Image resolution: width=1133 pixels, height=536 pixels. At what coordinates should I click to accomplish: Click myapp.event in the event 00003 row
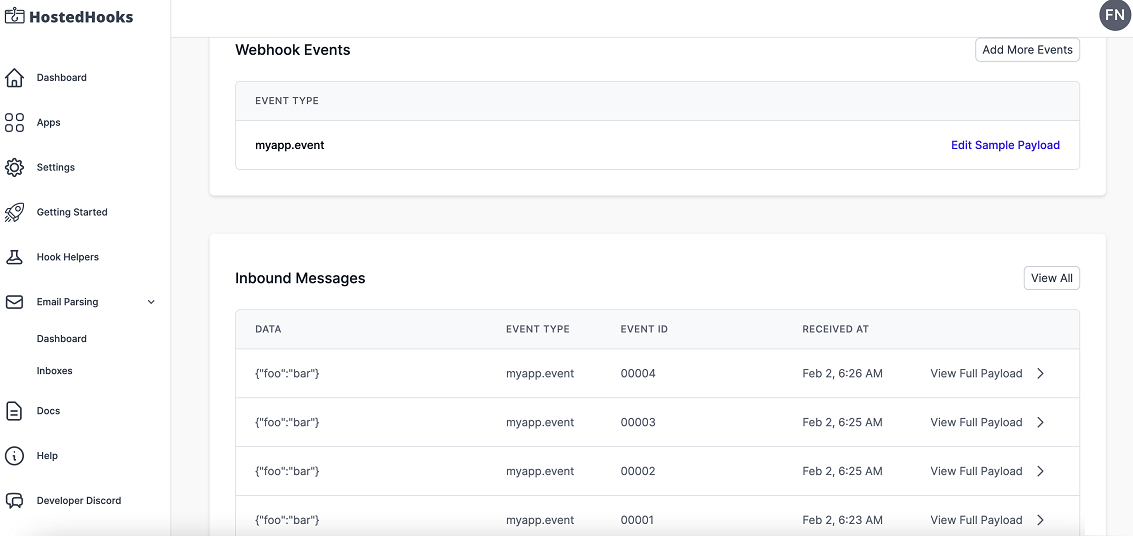[540, 423]
